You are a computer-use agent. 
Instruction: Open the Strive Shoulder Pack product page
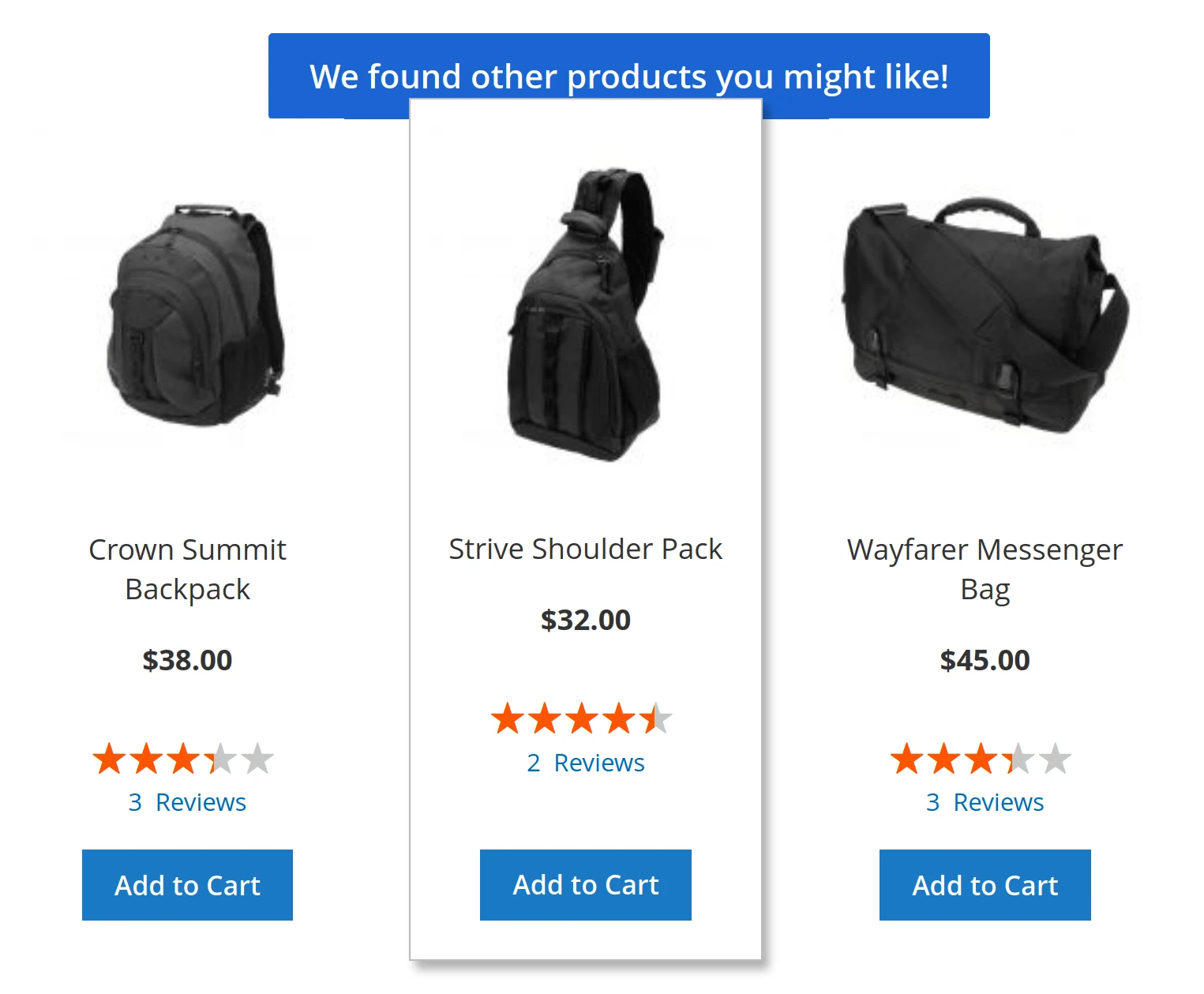[585, 549]
